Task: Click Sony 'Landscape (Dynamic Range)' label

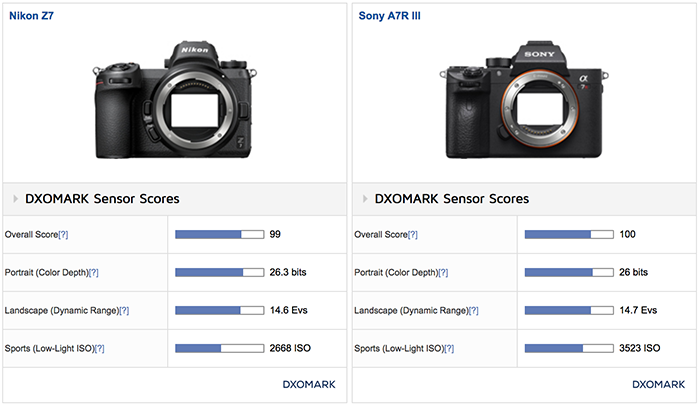Action: click(x=411, y=311)
